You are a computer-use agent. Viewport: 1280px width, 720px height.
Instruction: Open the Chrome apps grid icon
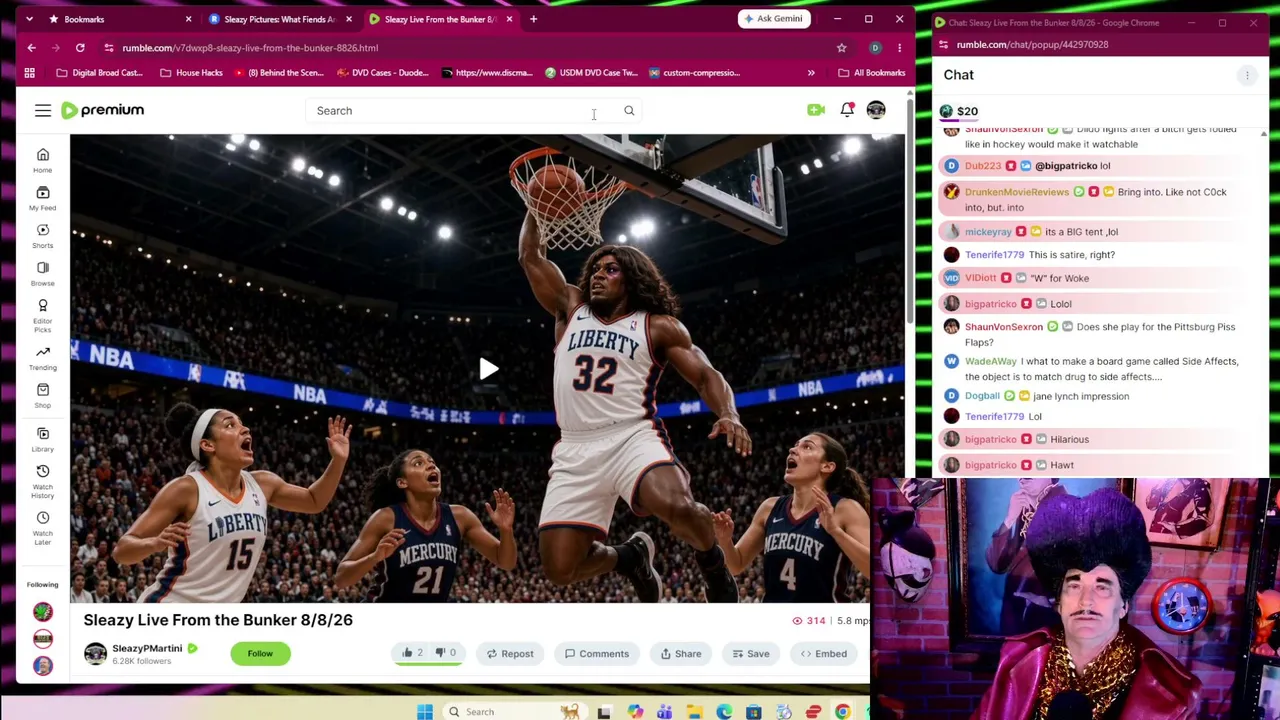[x=29, y=73]
